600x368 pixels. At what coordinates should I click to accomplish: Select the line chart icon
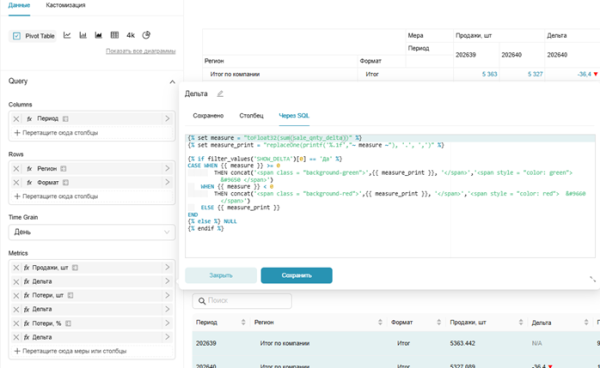[67, 35]
